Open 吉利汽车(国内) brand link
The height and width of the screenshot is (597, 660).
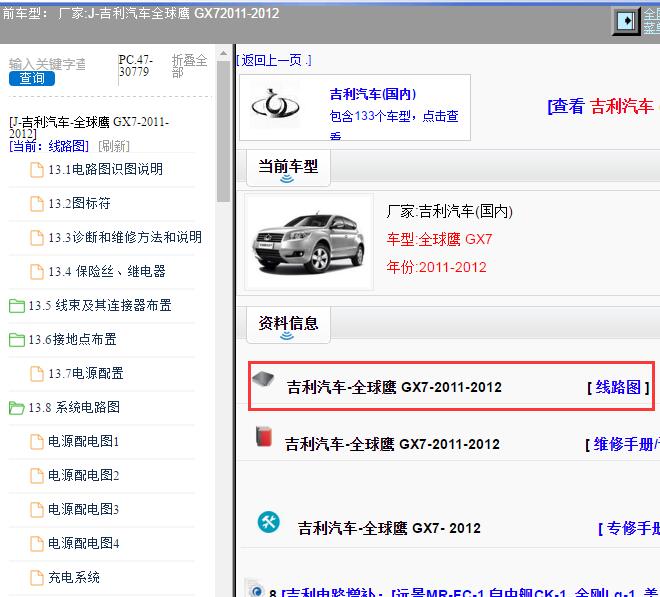(x=373, y=94)
